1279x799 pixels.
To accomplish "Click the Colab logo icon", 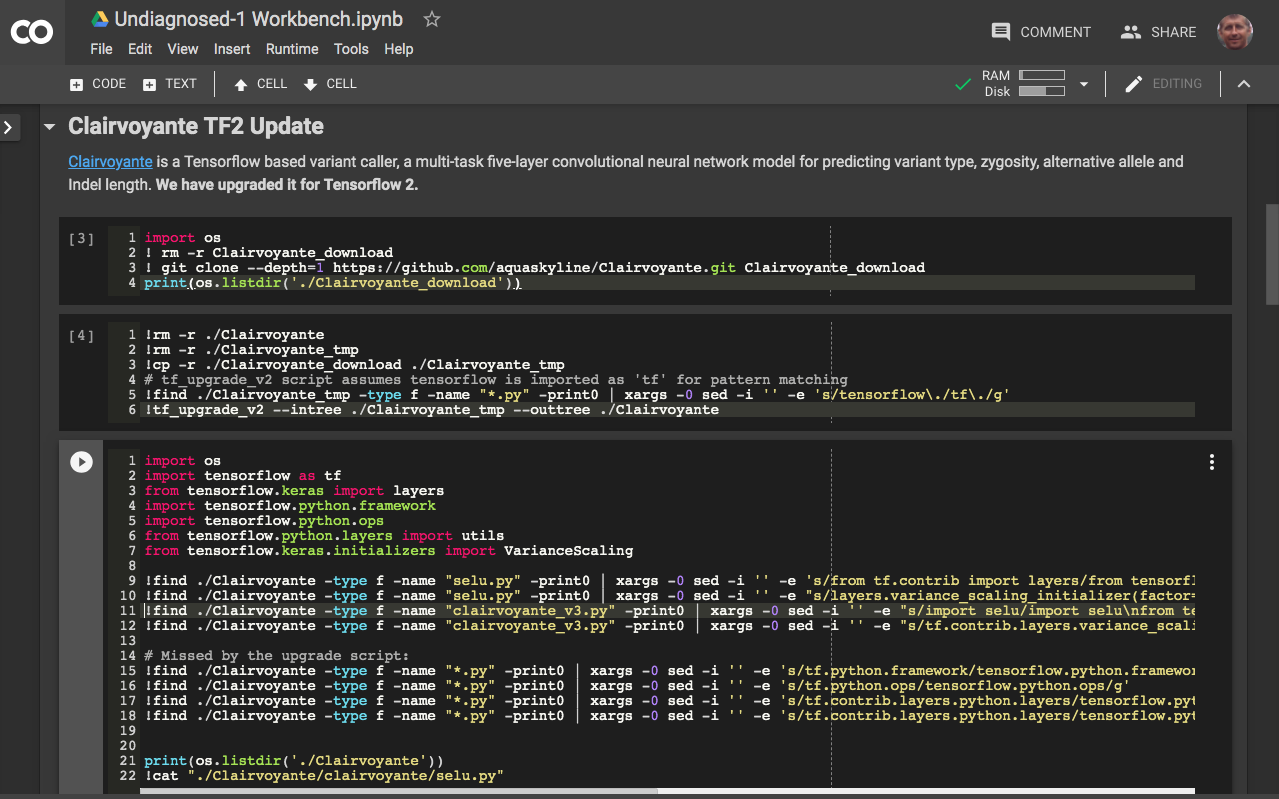I will coord(31,32).
